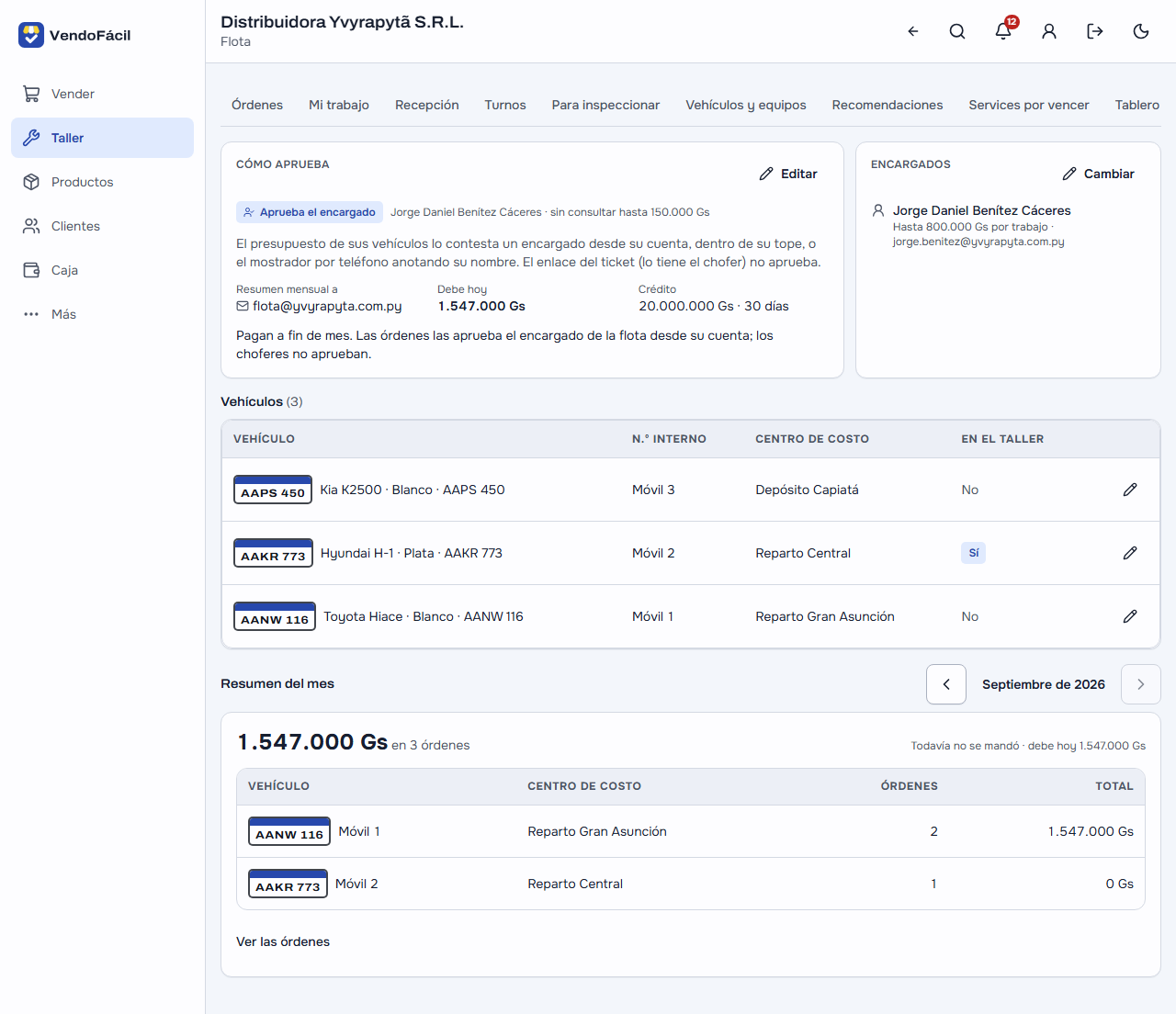The height and width of the screenshot is (1014, 1176).
Task: Open the user profile icon
Action: (1049, 31)
